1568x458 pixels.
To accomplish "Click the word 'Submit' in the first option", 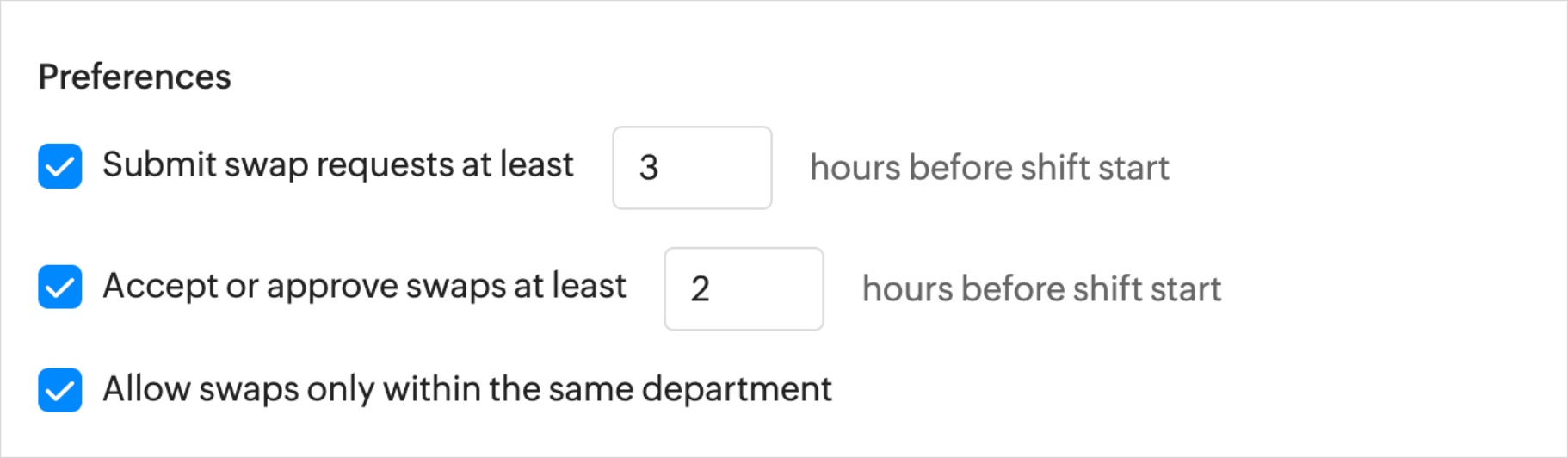I will (159, 164).
